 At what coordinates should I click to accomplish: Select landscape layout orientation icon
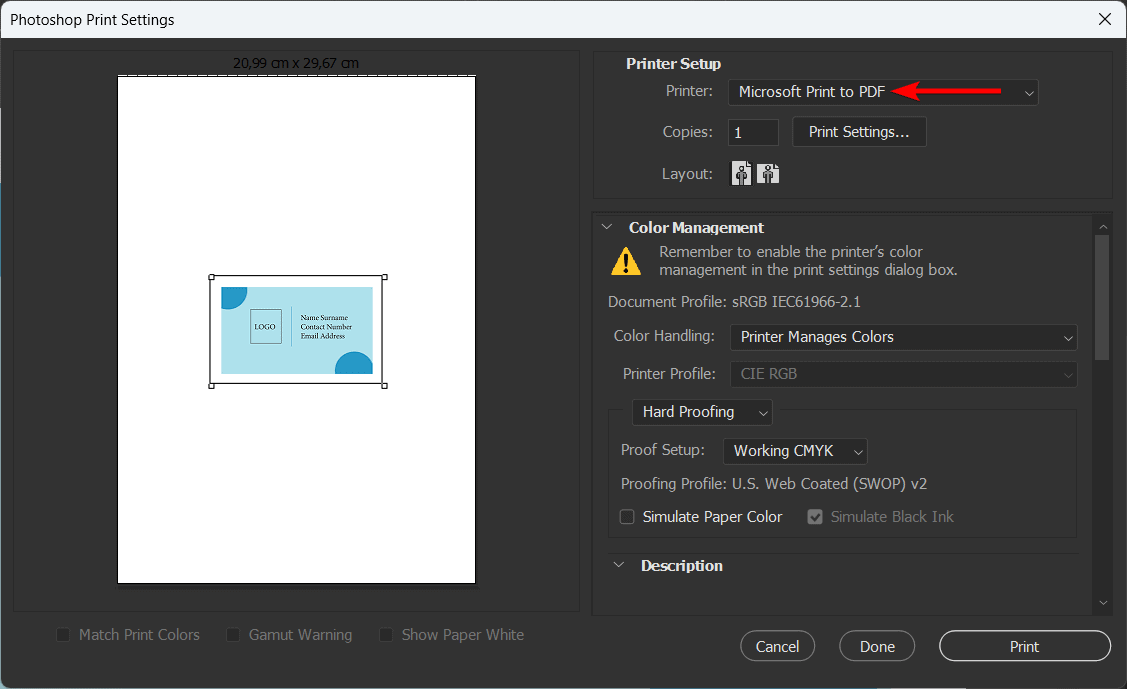[768, 173]
